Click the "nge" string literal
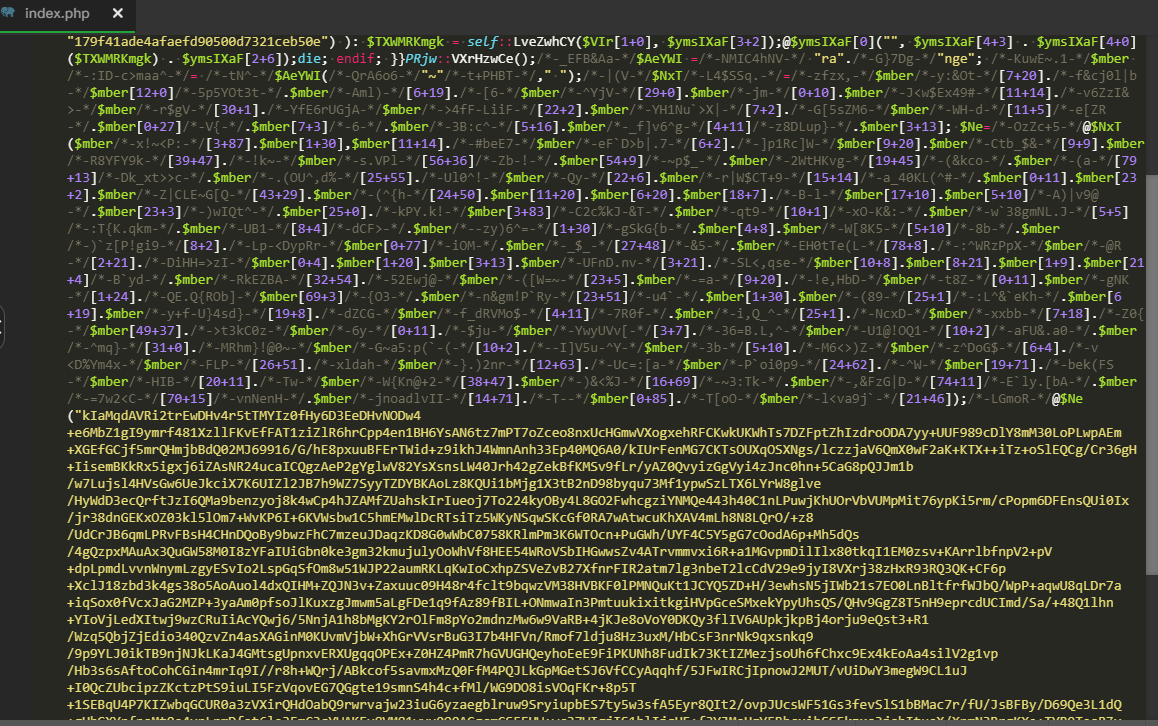This screenshot has height=726, width=1158. [x=955, y=59]
